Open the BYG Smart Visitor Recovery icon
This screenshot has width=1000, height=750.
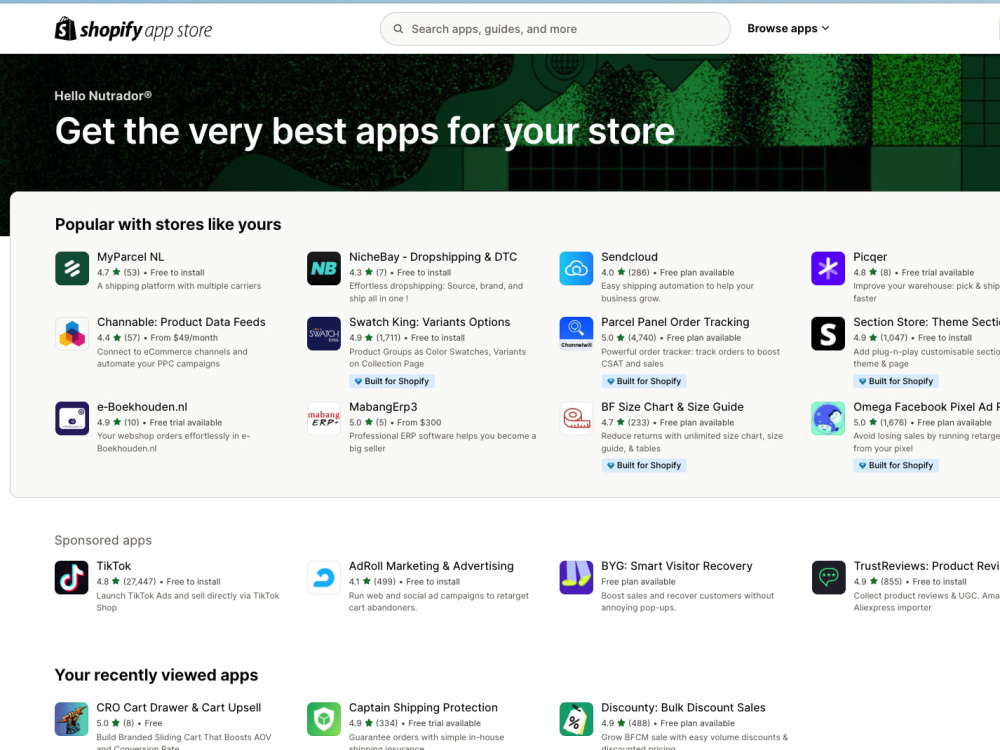[x=576, y=577]
